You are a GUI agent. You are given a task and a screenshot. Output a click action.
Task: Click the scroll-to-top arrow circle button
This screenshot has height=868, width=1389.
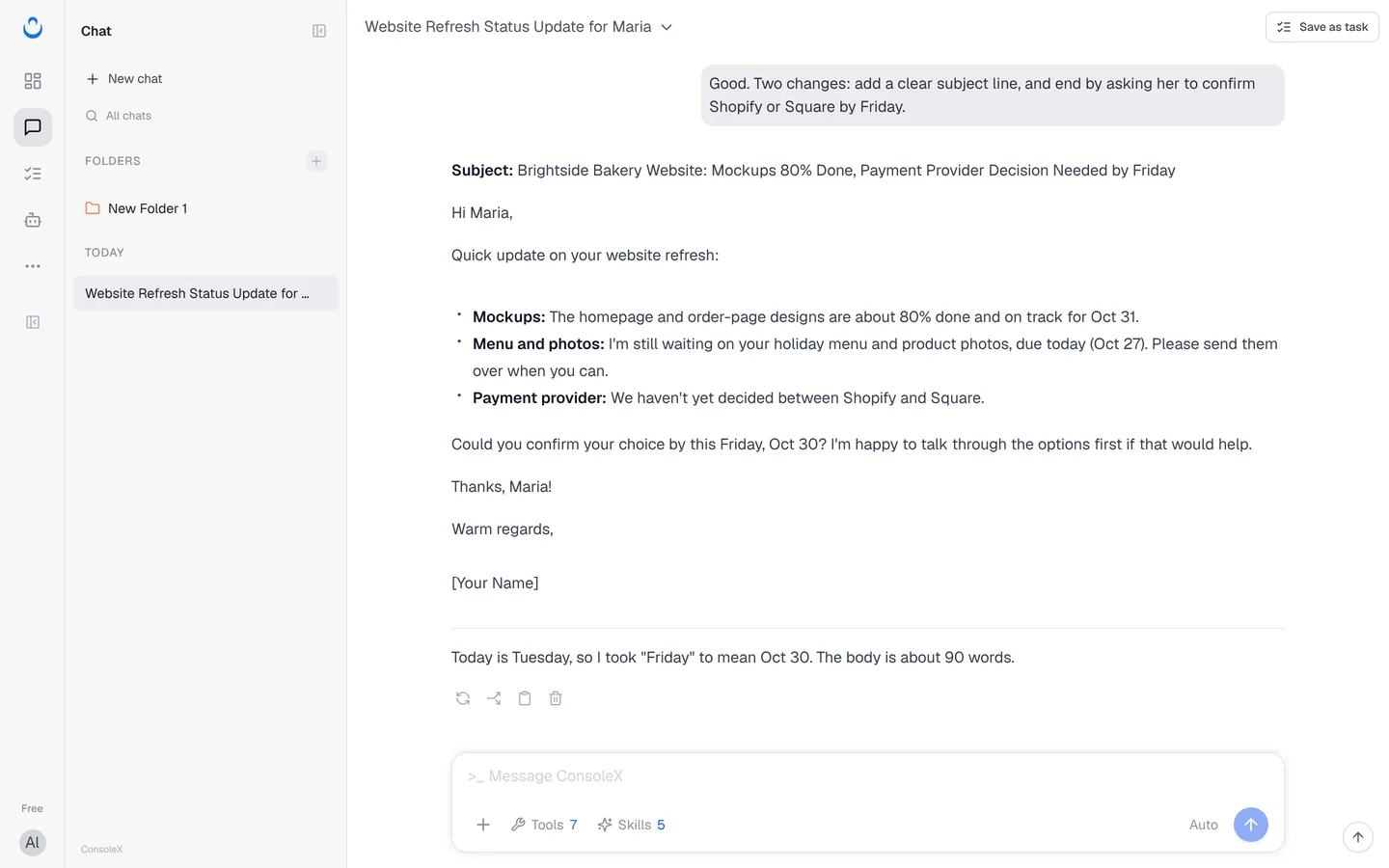1358,837
